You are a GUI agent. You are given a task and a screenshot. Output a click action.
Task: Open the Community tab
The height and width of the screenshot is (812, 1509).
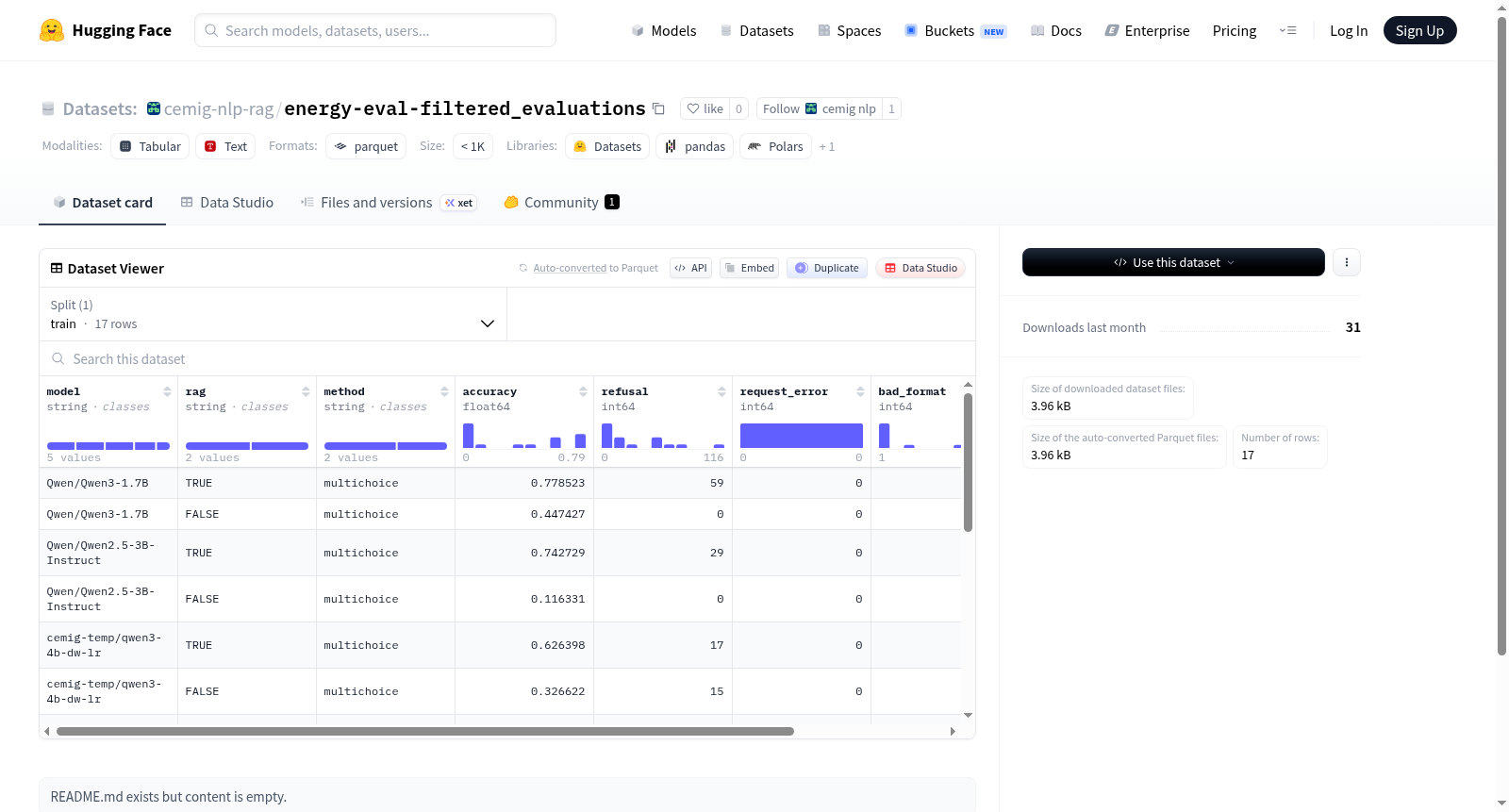pyautogui.click(x=561, y=202)
